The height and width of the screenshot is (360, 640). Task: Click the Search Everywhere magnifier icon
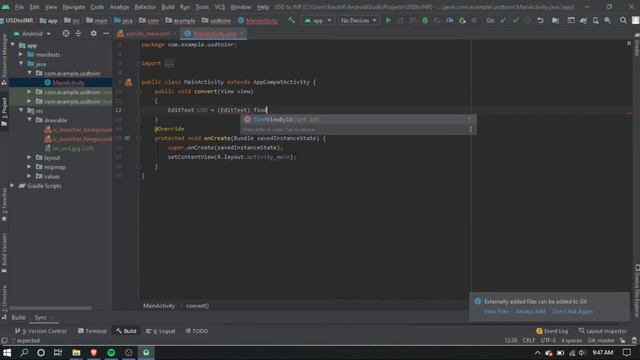(623, 20)
